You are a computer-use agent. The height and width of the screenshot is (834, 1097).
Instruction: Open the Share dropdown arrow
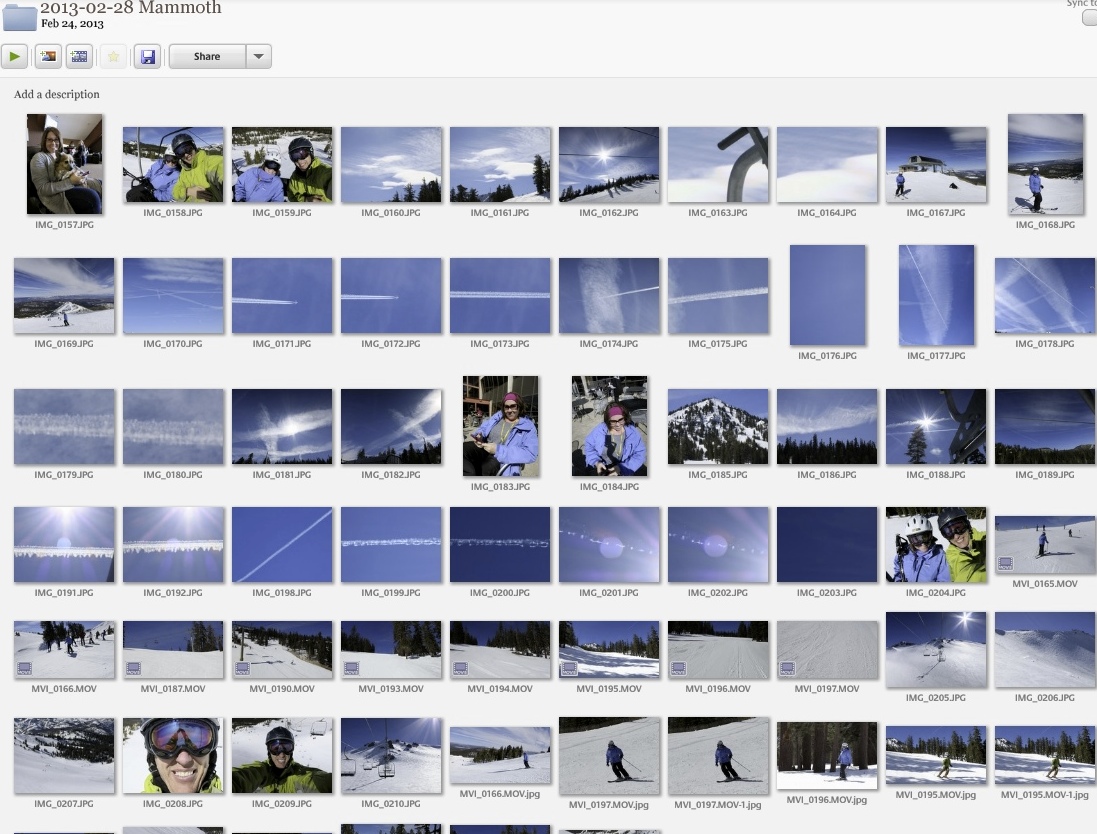[x=258, y=56]
